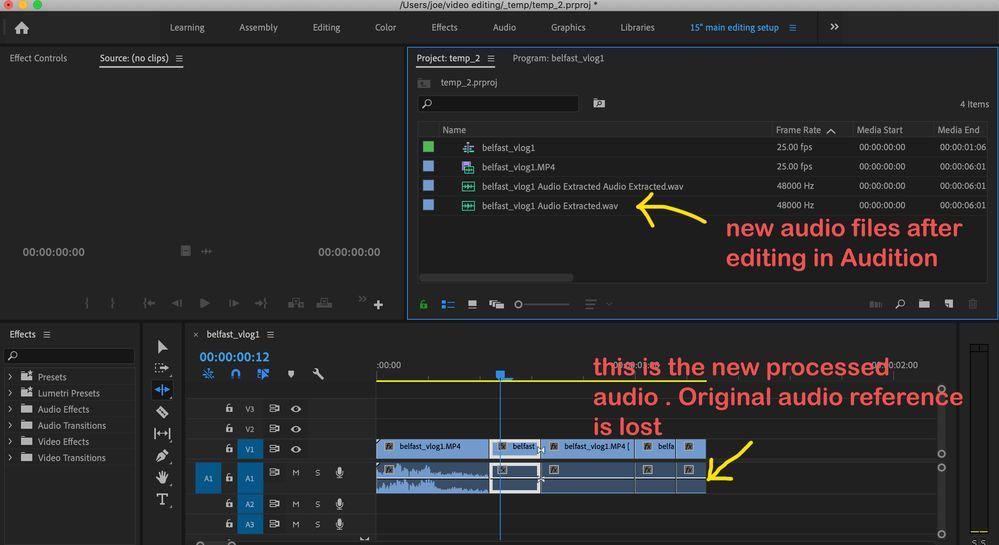Click the Project panel search field

[498, 103]
